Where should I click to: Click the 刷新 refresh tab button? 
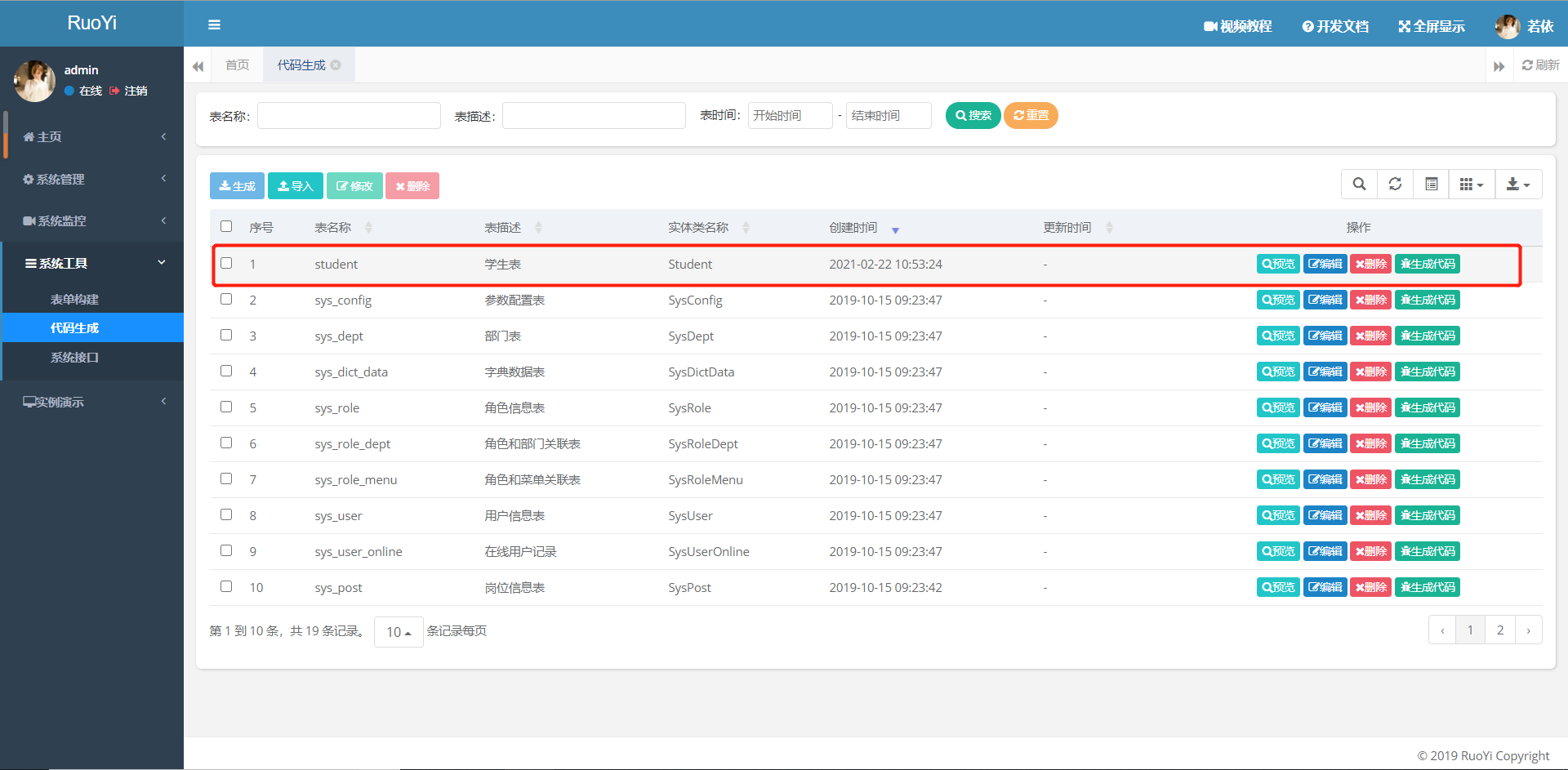pos(1541,65)
